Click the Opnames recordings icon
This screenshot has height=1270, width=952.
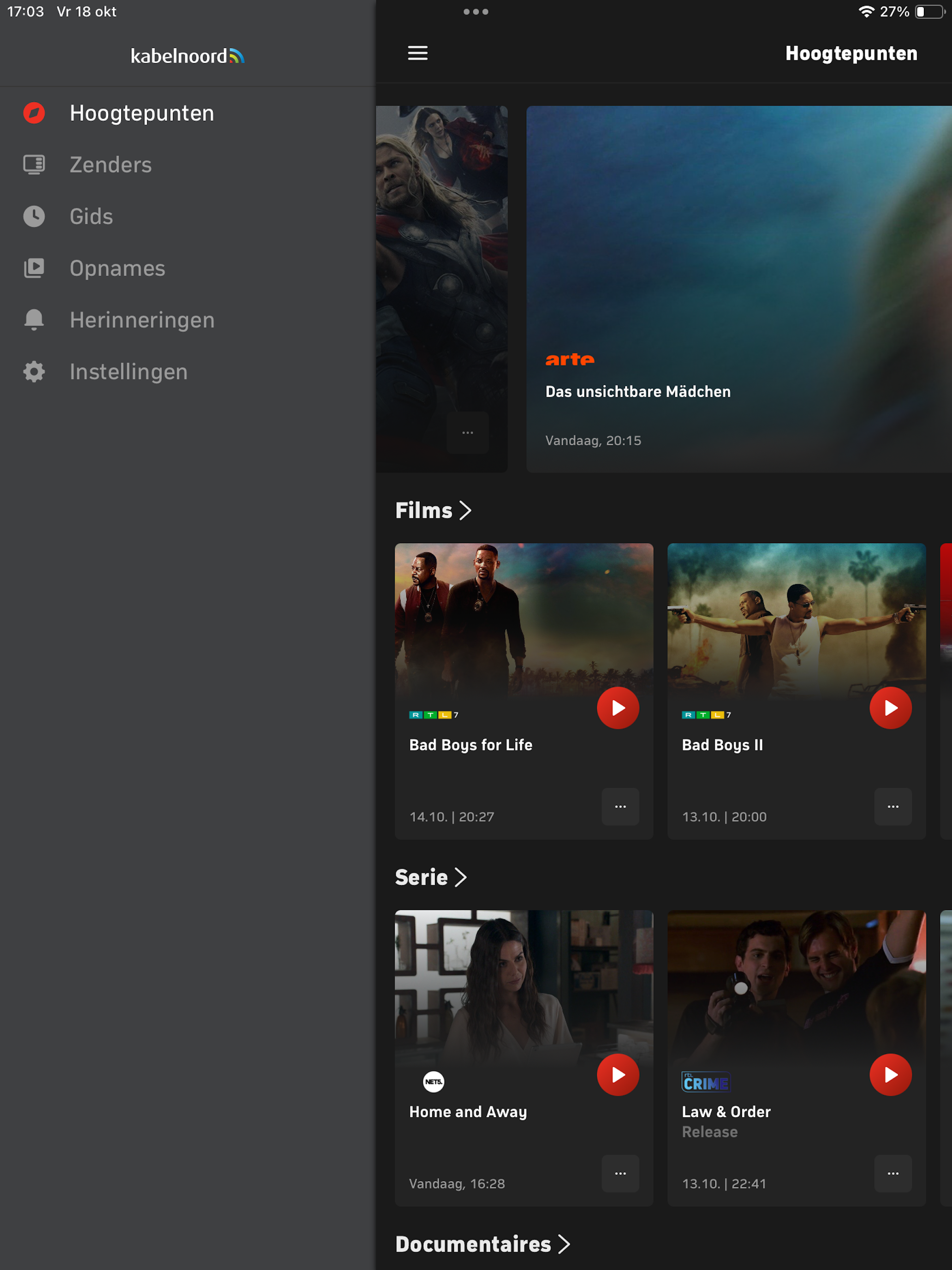click(34, 268)
